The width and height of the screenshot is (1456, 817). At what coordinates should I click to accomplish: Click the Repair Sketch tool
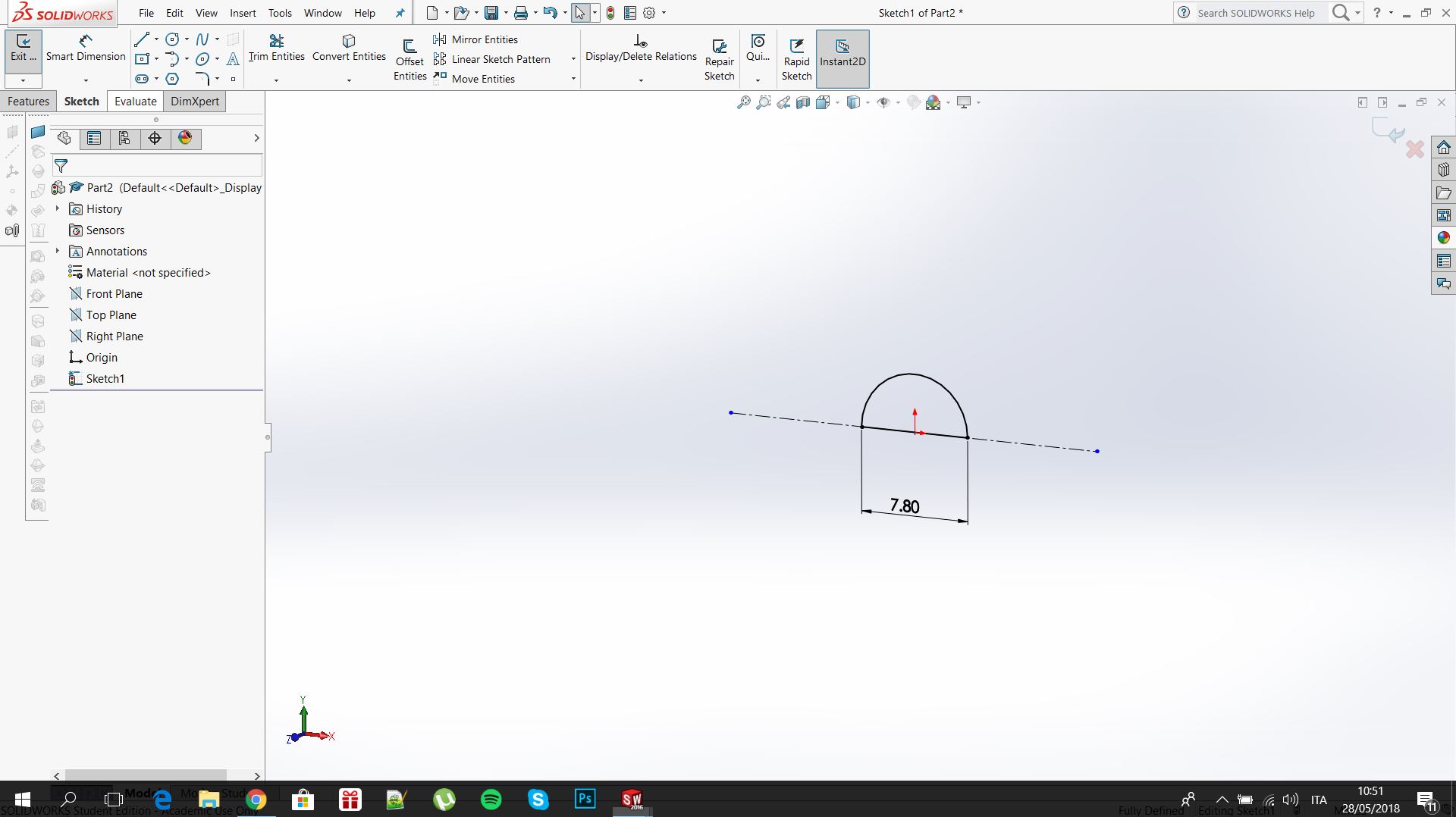point(719,59)
